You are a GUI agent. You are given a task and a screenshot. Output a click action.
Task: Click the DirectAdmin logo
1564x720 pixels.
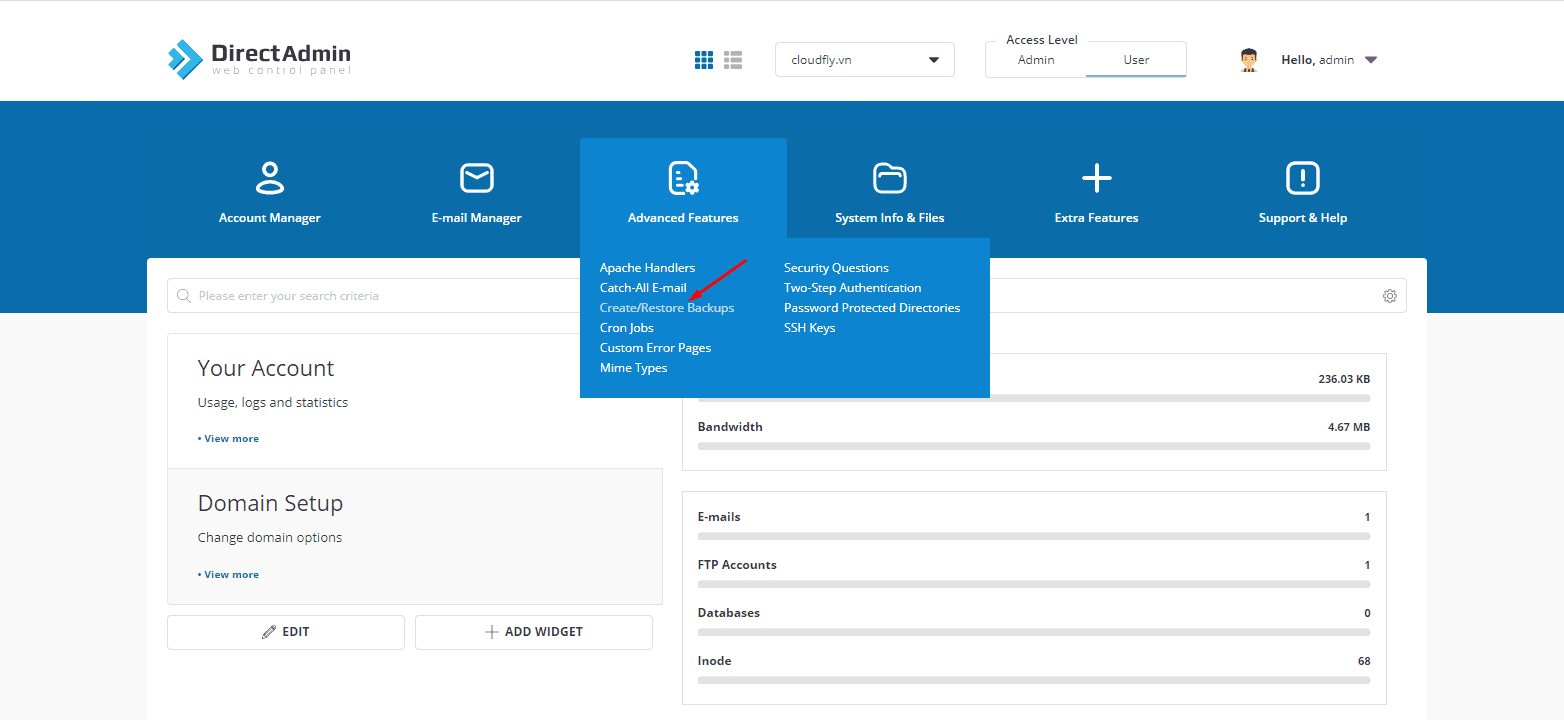(x=259, y=59)
